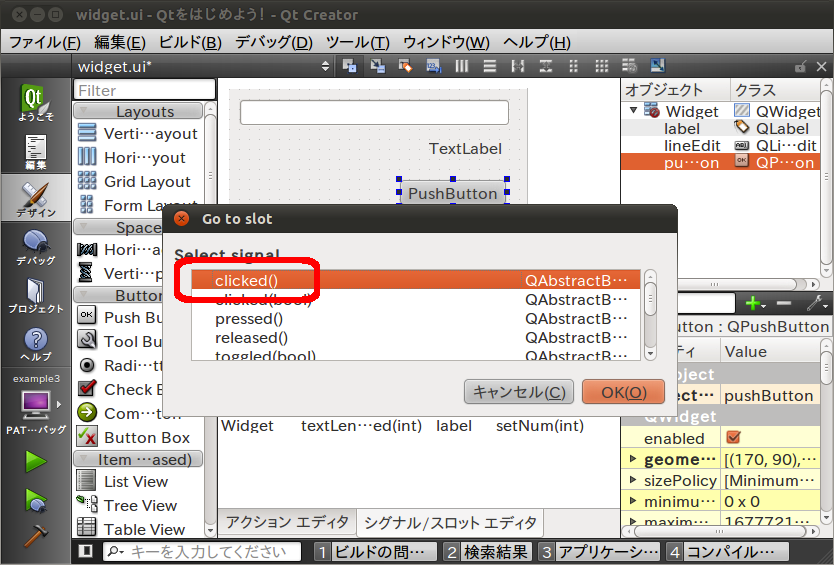Expand the geometry property row
This screenshot has height=565, width=834.
[x=631, y=460]
